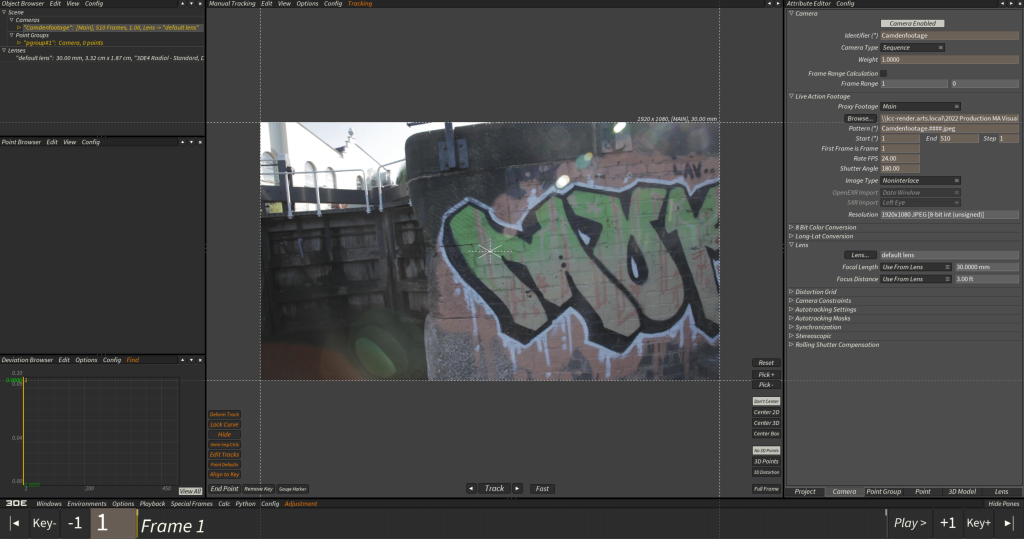Click the track forward arrow right of Track
This screenshot has width=1024, height=539.
click(x=517, y=489)
